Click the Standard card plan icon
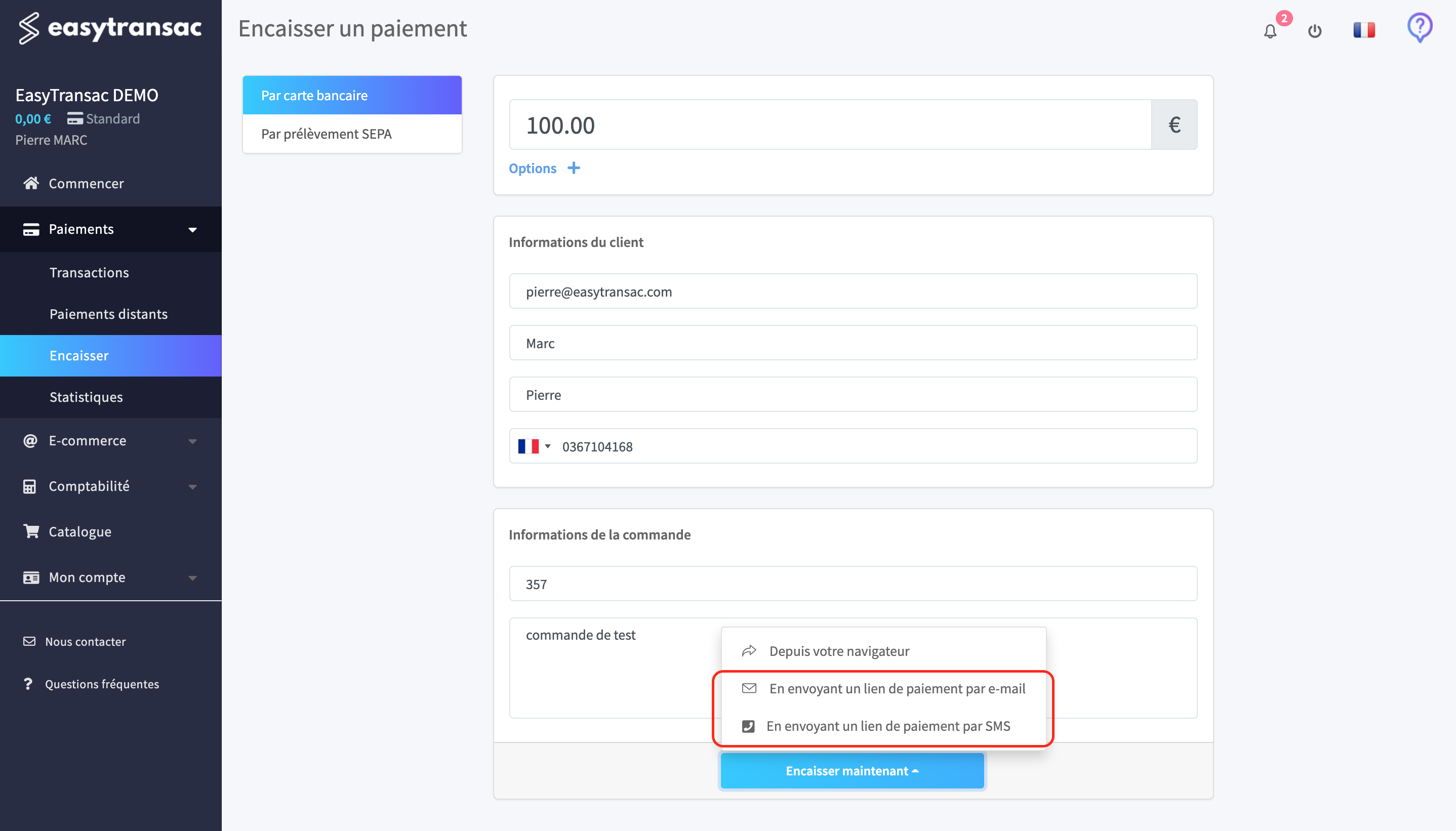Viewport: 1456px width, 831px height. (75, 119)
